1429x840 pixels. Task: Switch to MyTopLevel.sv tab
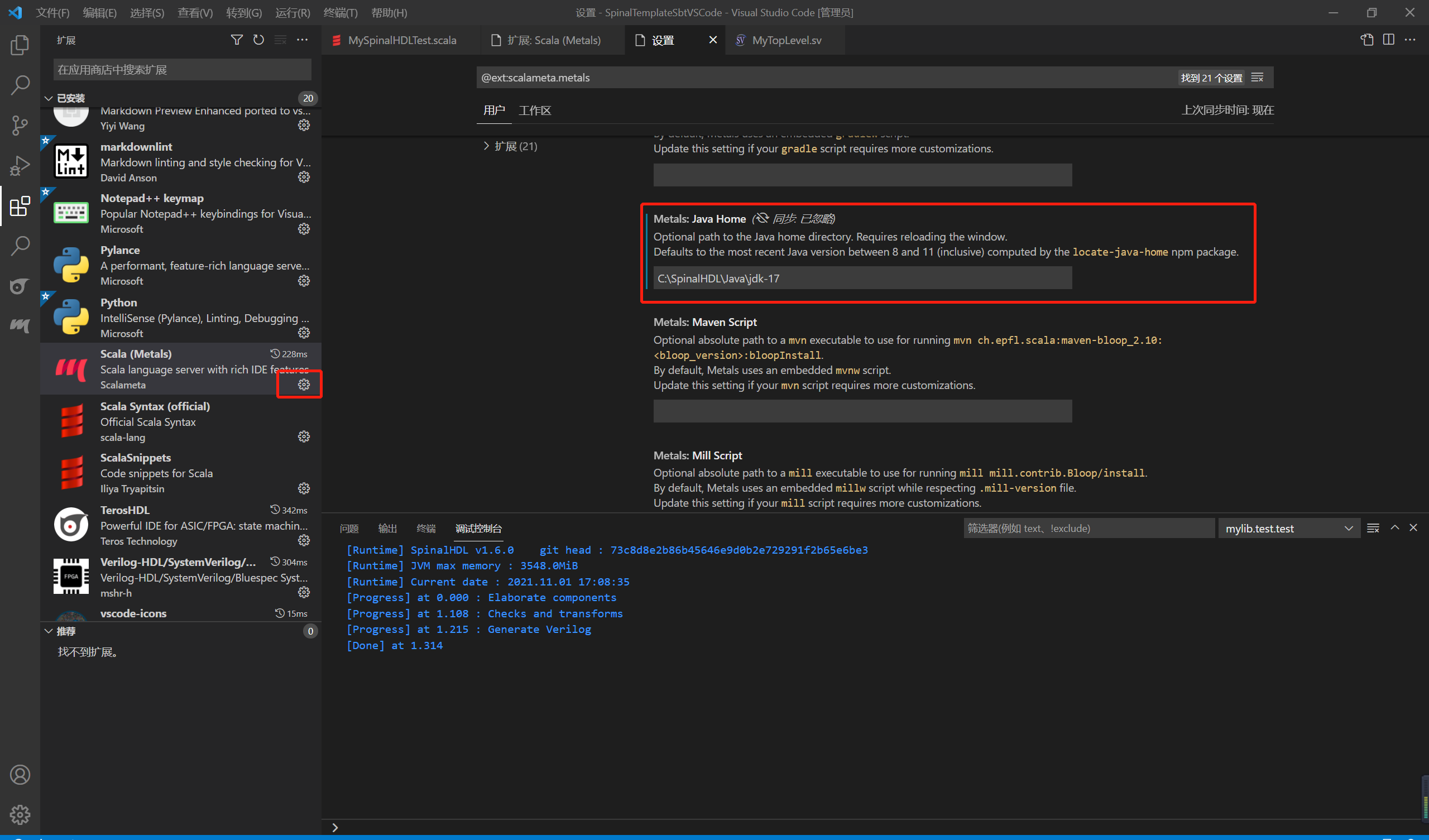pyautogui.click(x=785, y=40)
